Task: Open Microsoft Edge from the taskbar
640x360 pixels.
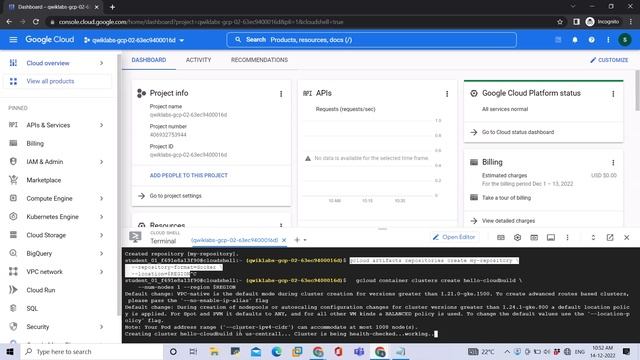Action: click(x=276, y=351)
